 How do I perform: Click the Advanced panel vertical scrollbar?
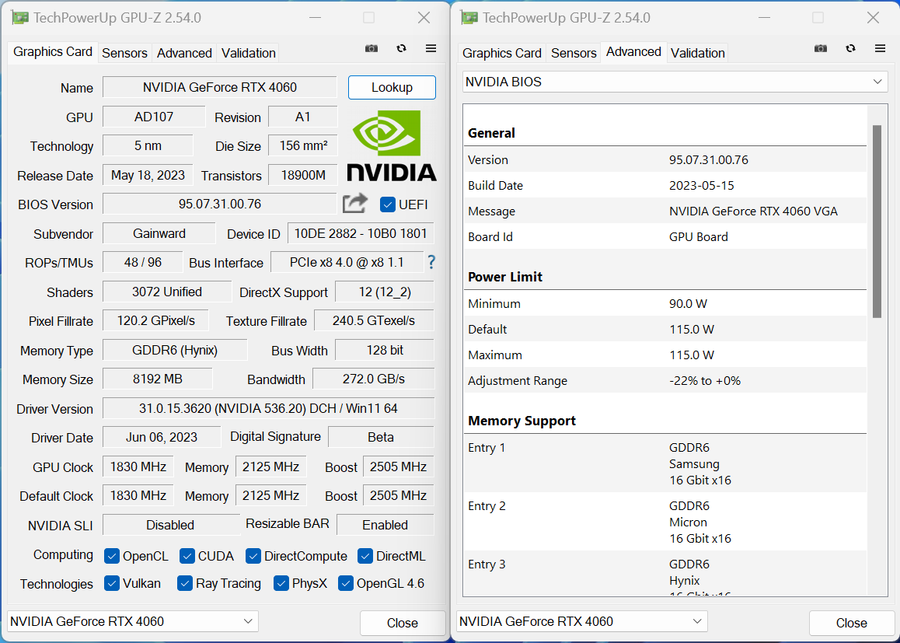877,221
